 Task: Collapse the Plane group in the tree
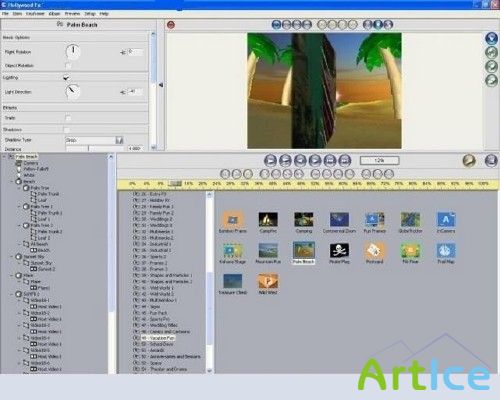point(12,276)
